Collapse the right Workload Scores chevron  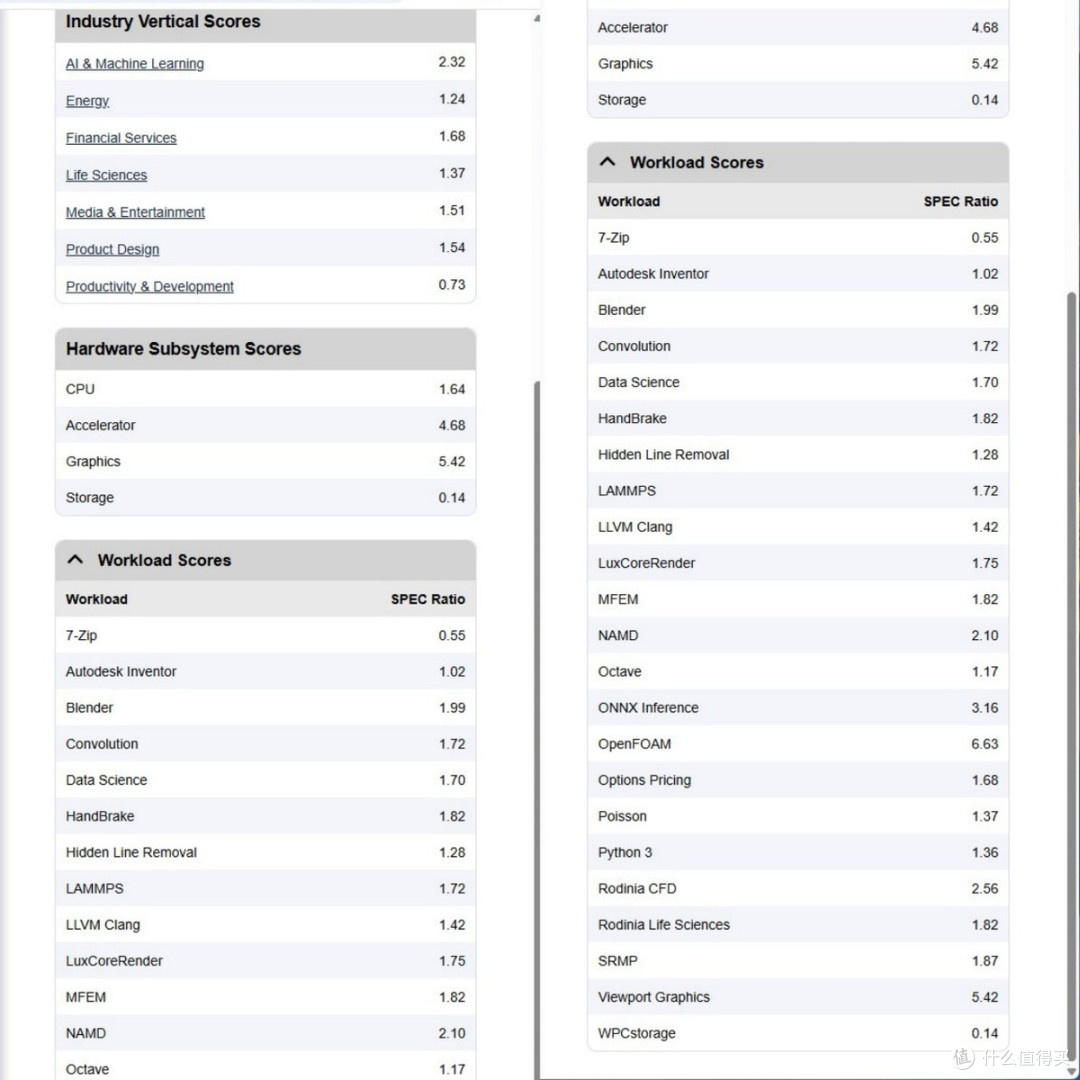pos(608,162)
